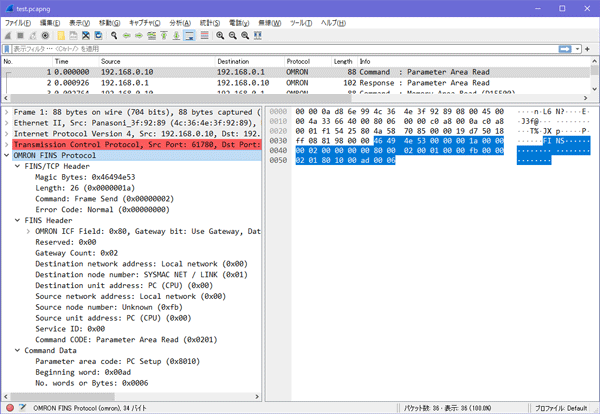Open the display filter history dropdown
Screen dimensions: 600x414
click(577, 49)
